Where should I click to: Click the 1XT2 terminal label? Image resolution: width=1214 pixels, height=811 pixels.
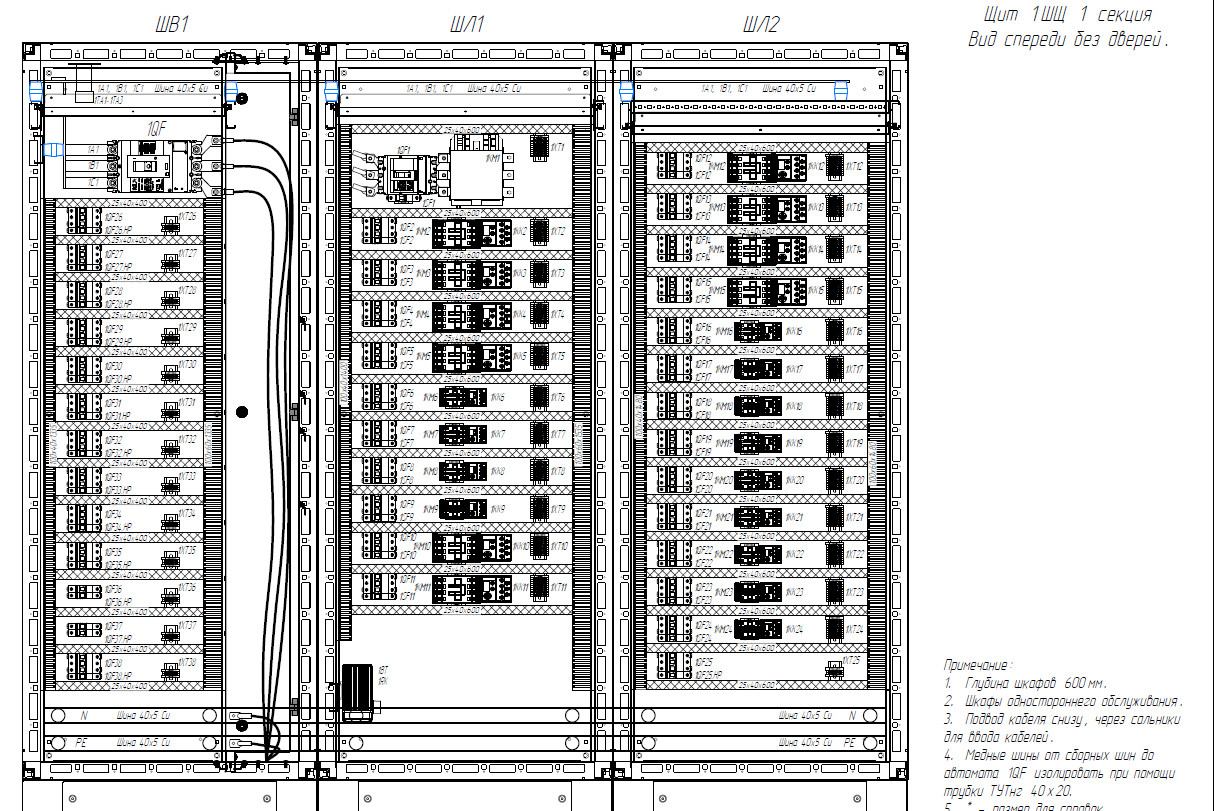pyautogui.click(x=557, y=231)
